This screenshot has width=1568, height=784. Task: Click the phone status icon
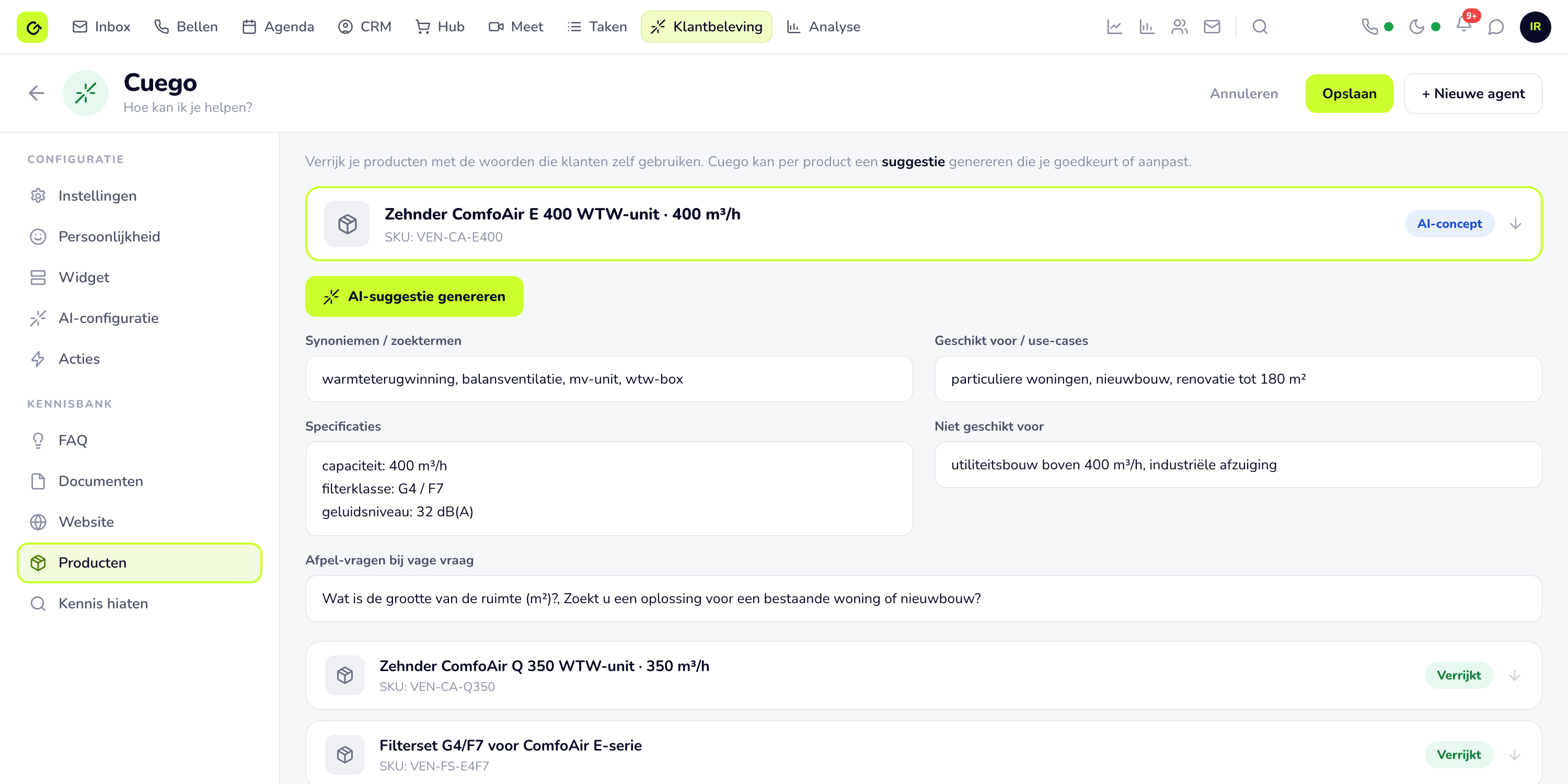[x=1369, y=27]
